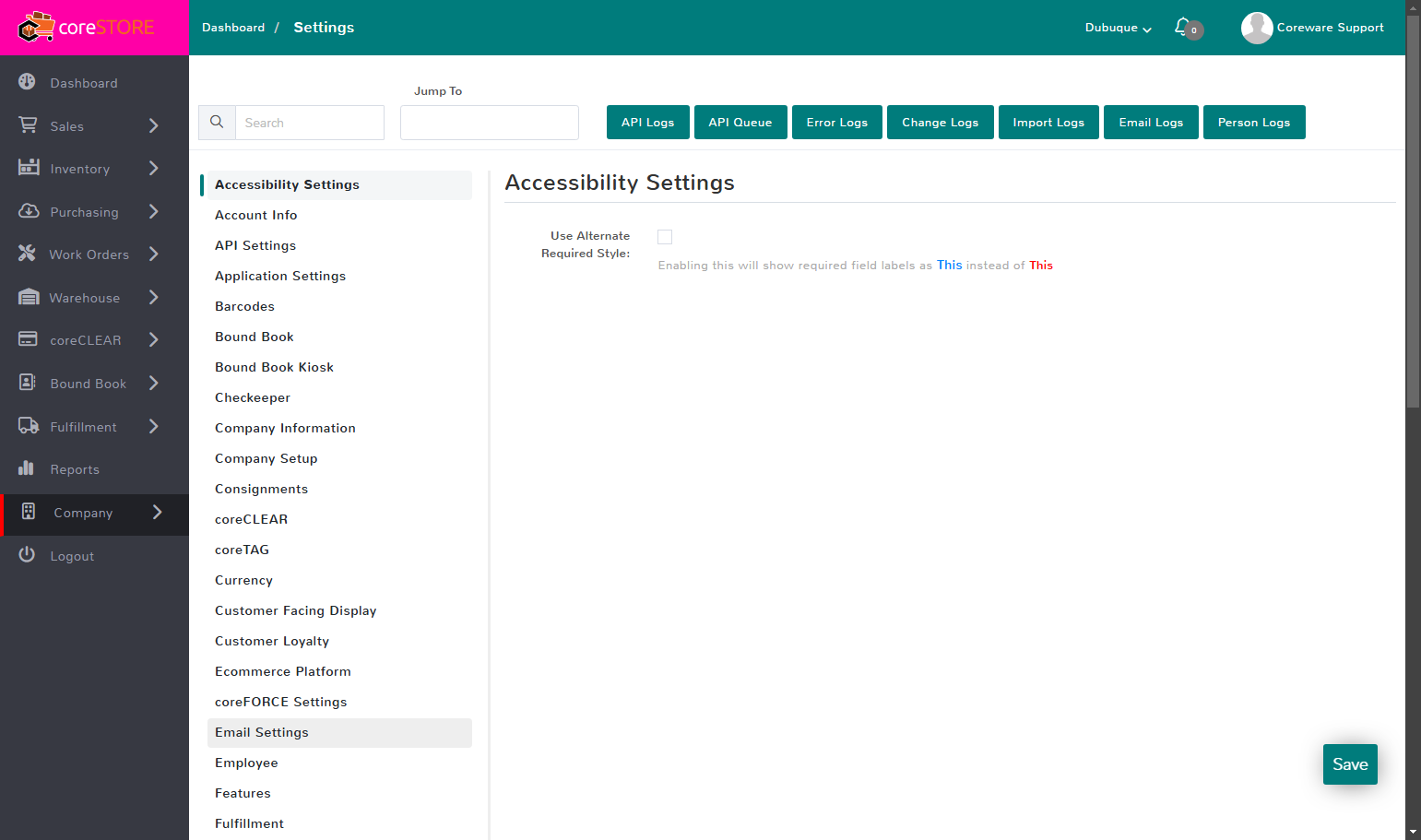The image size is (1421, 840).
Task: Select Email Settings in settings list
Action: click(x=339, y=732)
